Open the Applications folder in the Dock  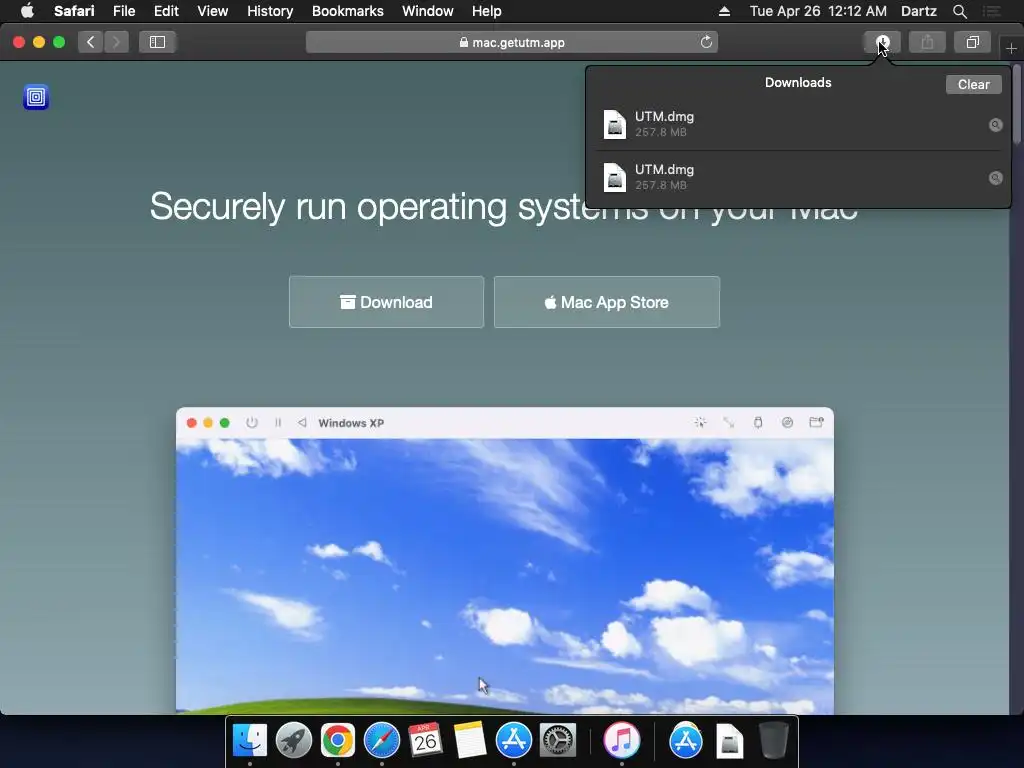click(x=685, y=740)
